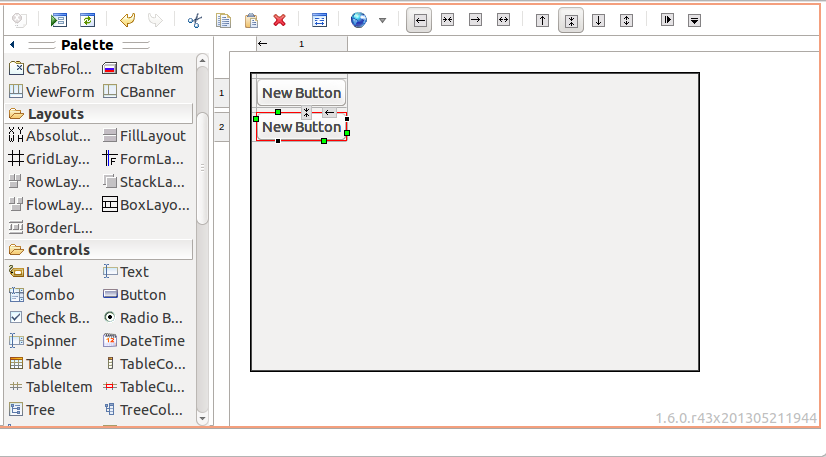The height and width of the screenshot is (457, 826).
Task: Paste from clipboard icon
Action: click(x=251, y=21)
